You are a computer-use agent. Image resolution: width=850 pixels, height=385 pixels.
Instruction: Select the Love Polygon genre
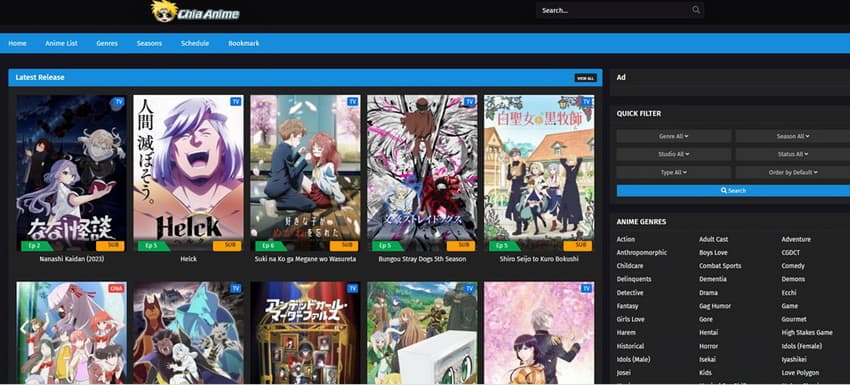click(x=800, y=373)
